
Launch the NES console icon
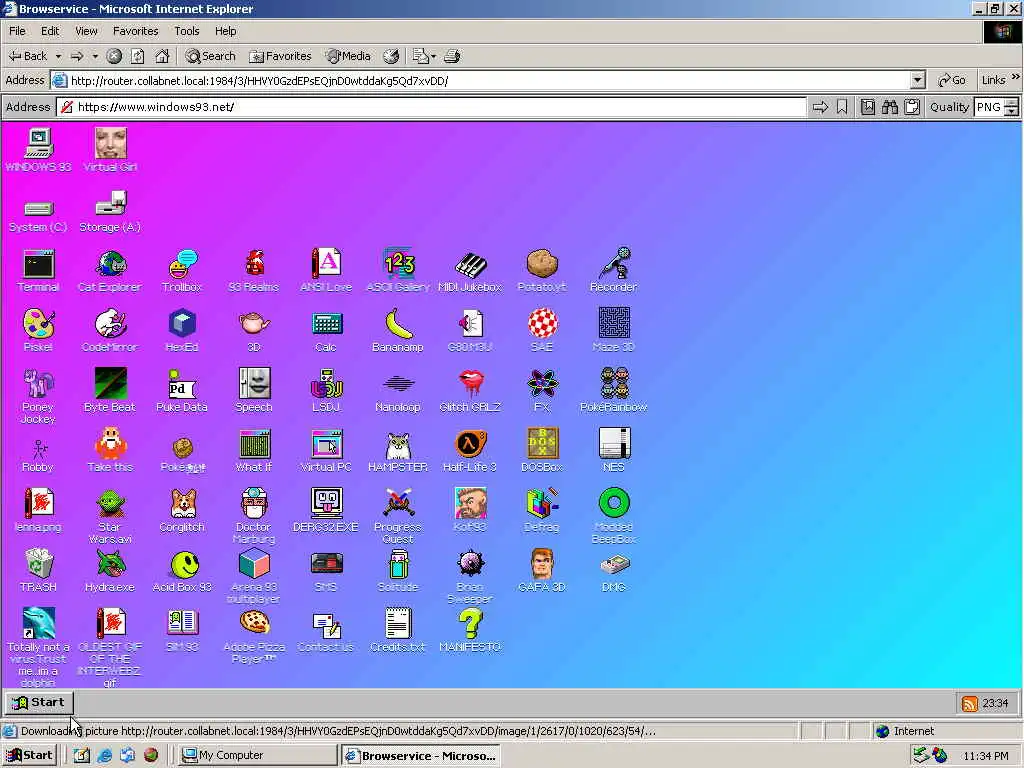point(613,451)
